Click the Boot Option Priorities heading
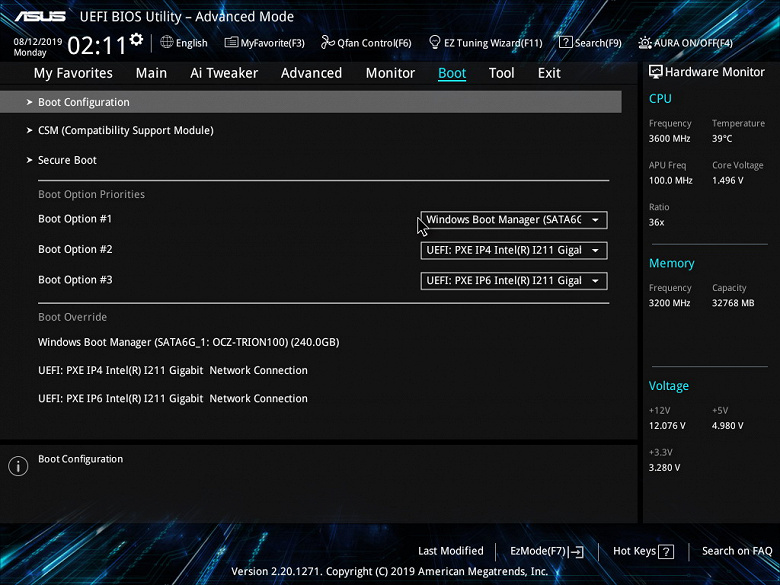The height and width of the screenshot is (585, 780). [x=92, y=195]
